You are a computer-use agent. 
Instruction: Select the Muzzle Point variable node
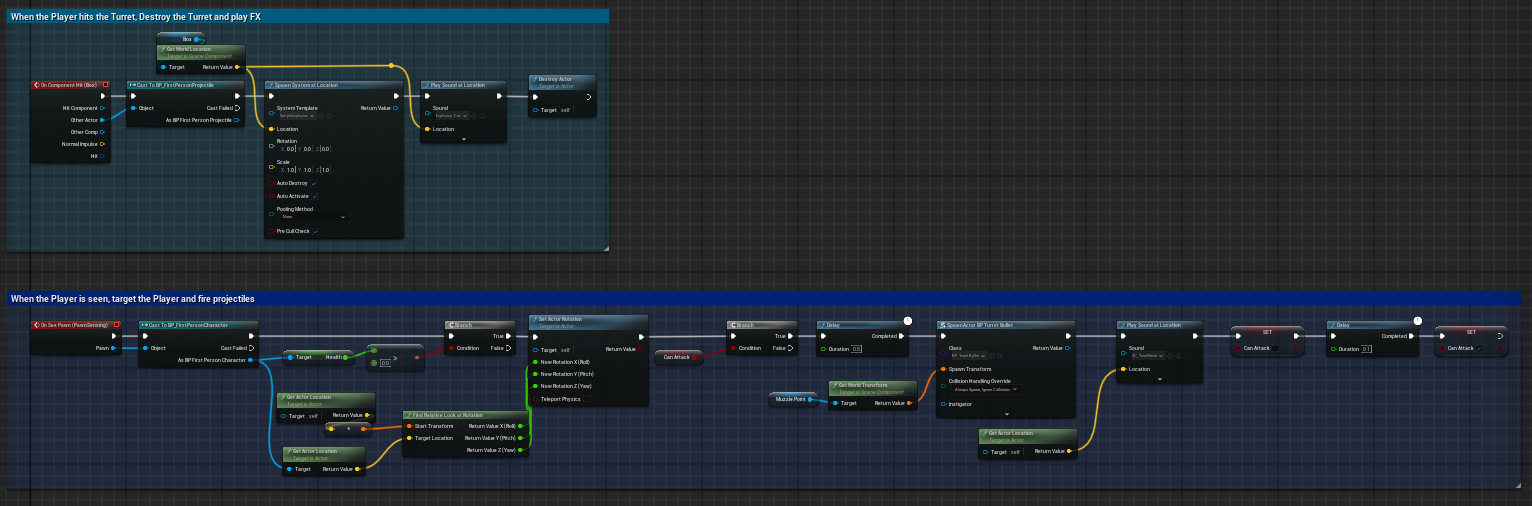(x=793, y=399)
